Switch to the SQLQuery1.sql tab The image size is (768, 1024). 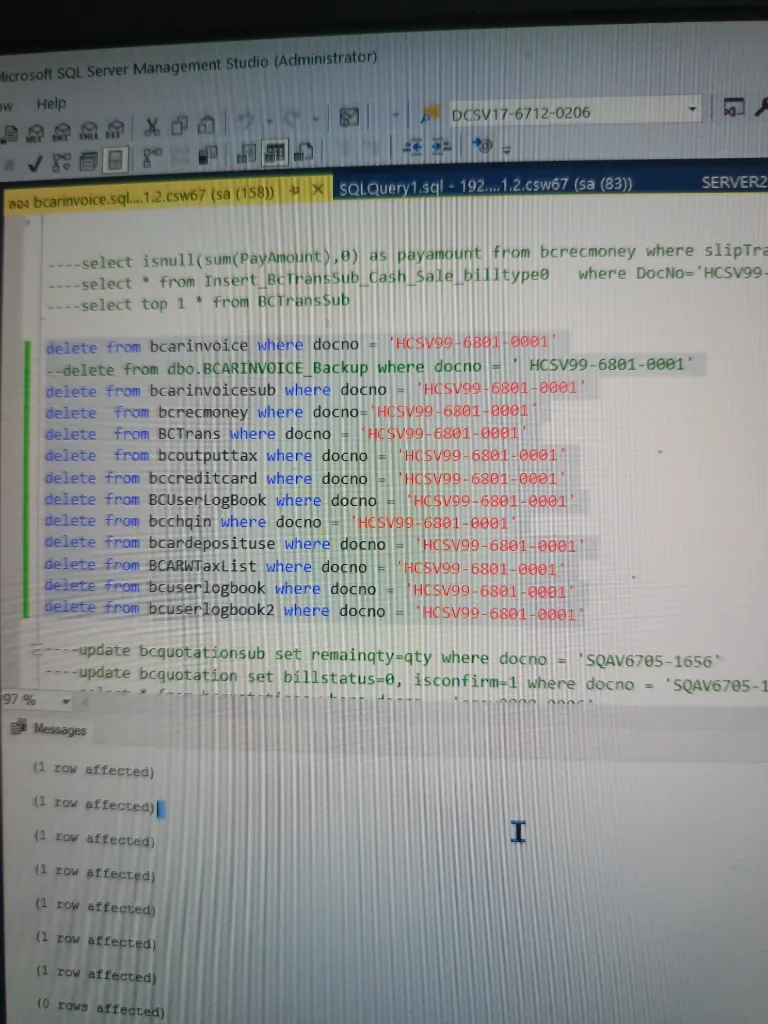point(485,185)
